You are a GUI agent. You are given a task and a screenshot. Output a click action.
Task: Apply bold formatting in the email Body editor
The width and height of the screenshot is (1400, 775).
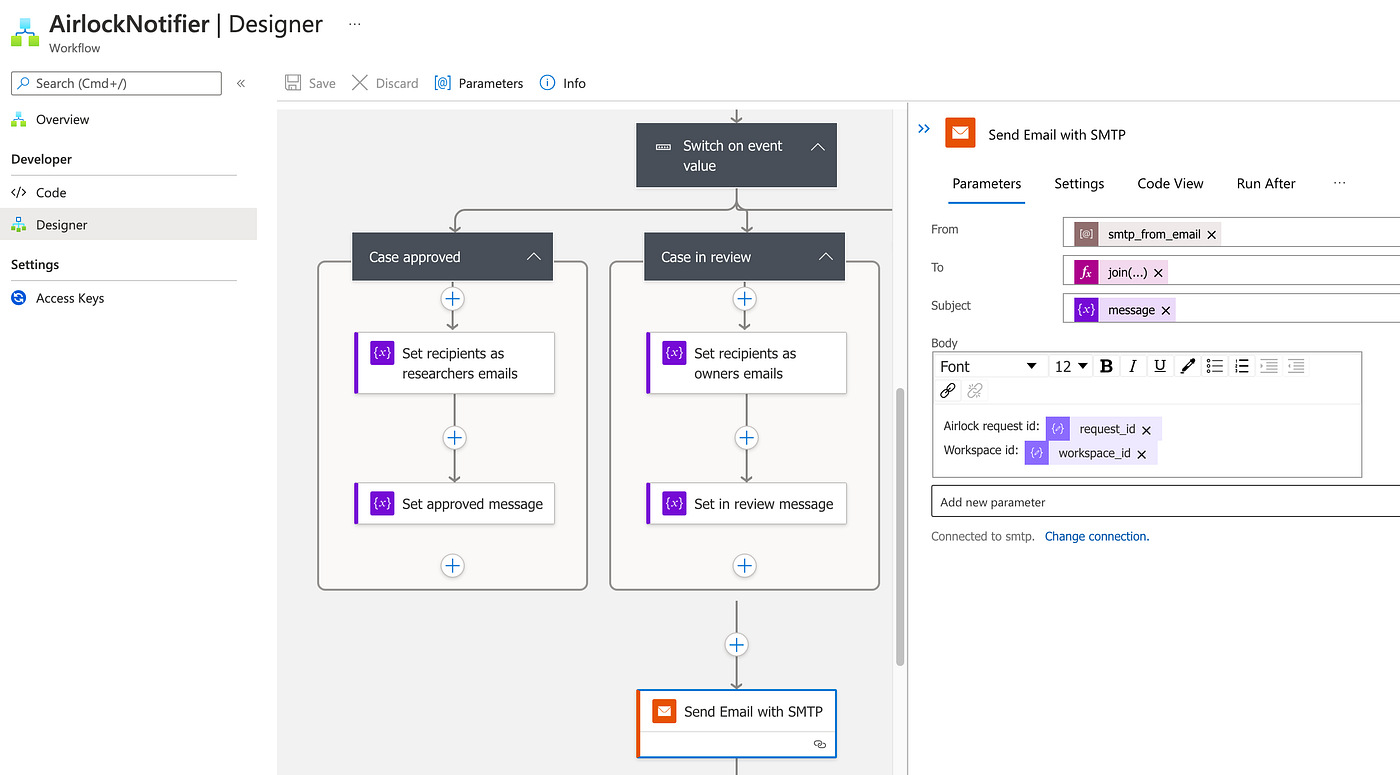pos(1106,366)
